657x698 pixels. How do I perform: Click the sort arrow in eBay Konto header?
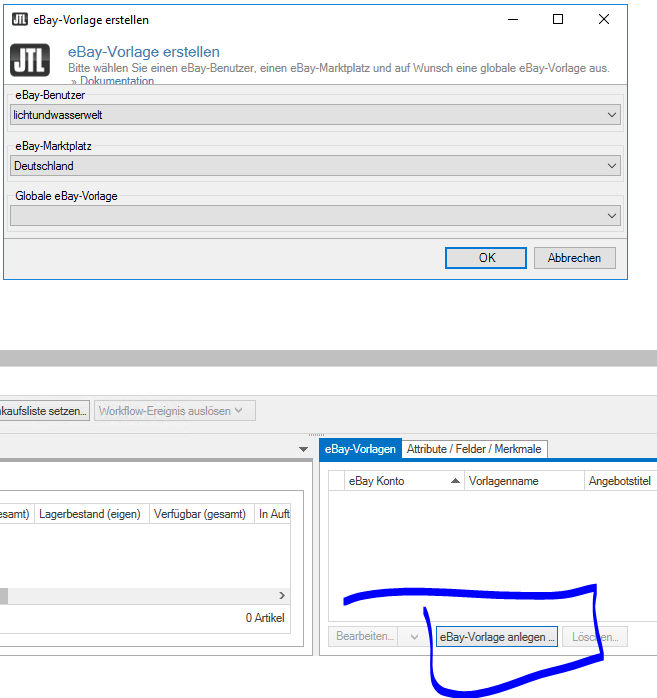(x=455, y=481)
